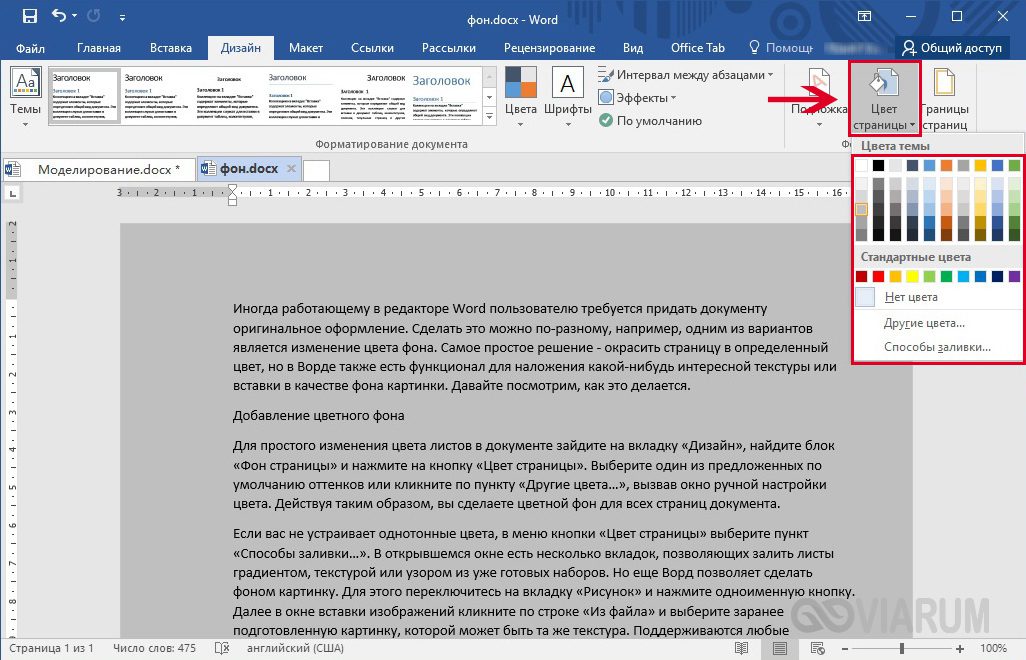Select standard light blue color swatch
Image resolution: width=1026 pixels, height=660 pixels.
[963, 277]
